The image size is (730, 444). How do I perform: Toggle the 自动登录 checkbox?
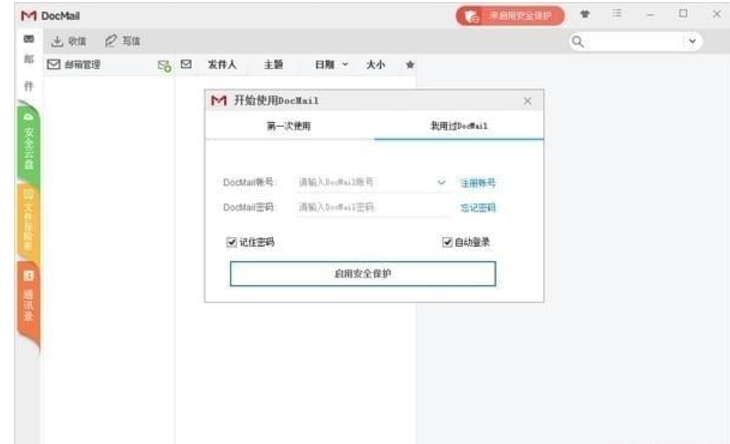pyautogui.click(x=447, y=242)
